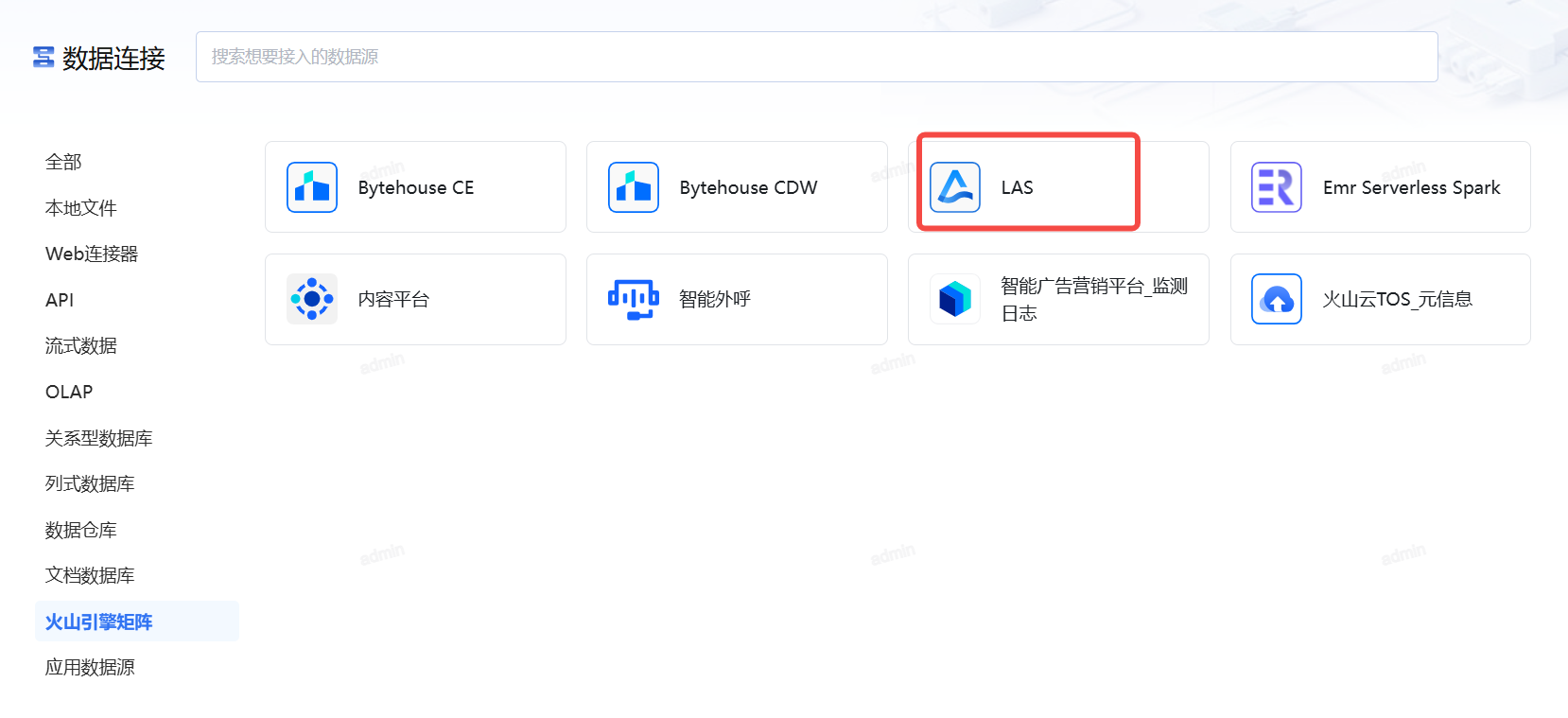The width and height of the screenshot is (1568, 718).
Task: Click the Emr Serverless Spark icon
Action: (x=1277, y=187)
